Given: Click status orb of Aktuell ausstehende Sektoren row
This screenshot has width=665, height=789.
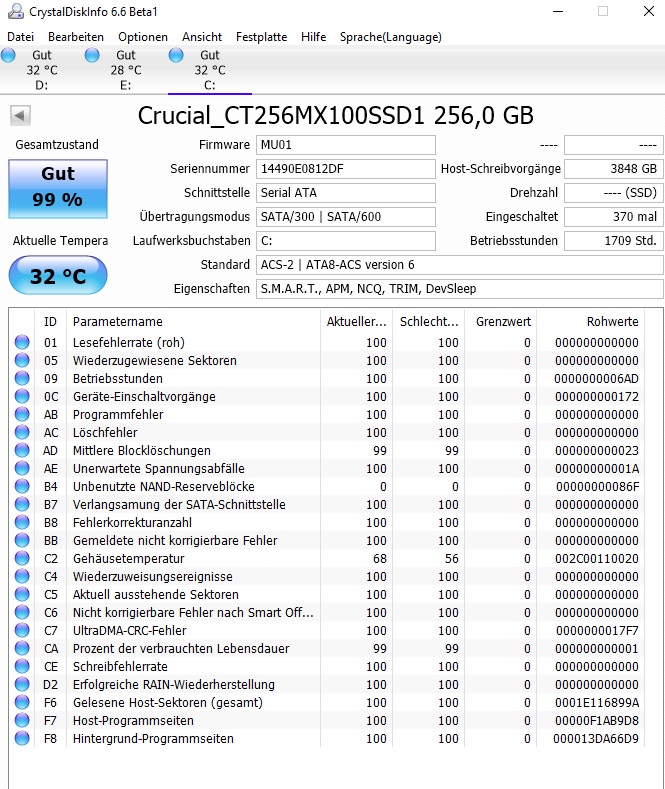Looking at the screenshot, I should (x=22, y=594).
